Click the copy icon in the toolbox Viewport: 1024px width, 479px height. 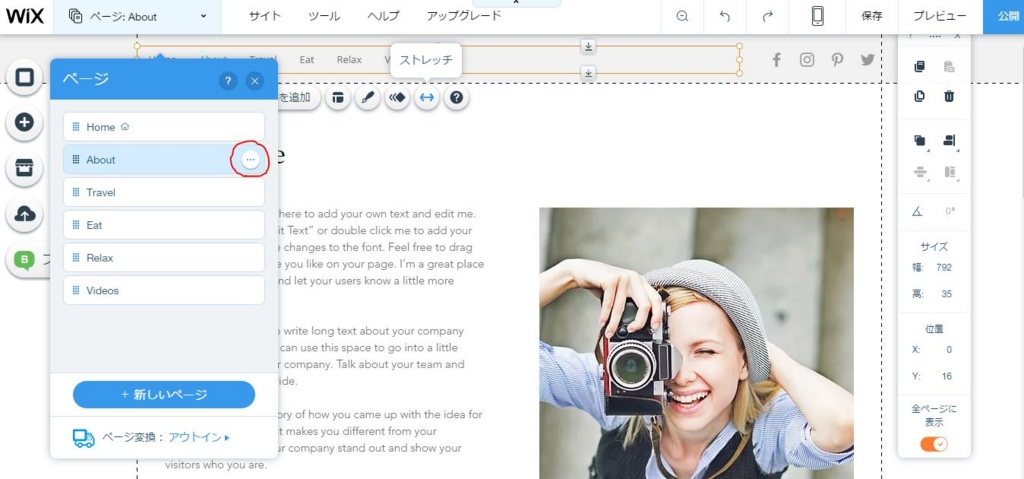tap(920, 66)
